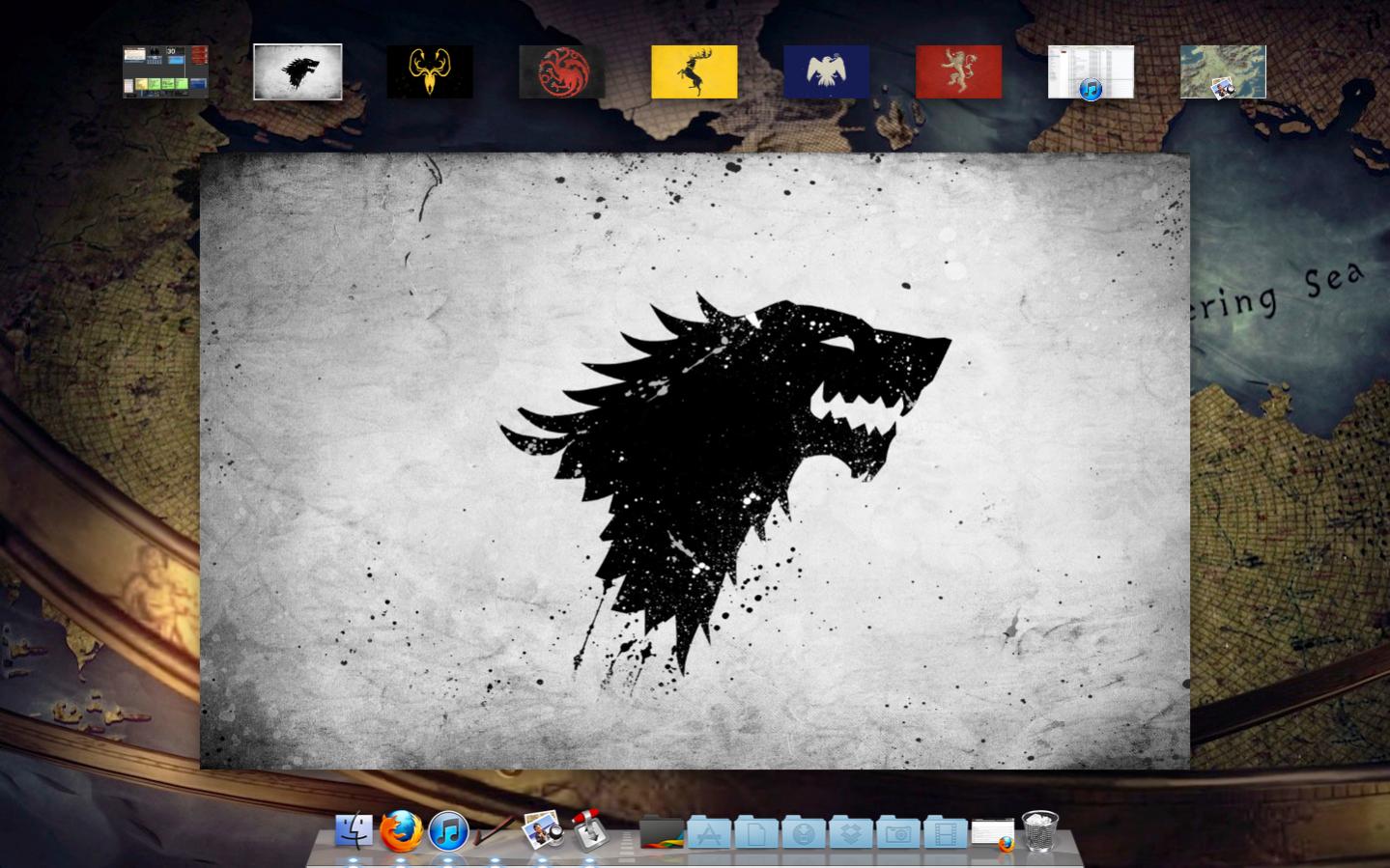Open the Pictures folder stack in the Dock
The height and width of the screenshot is (868, 1390).
point(898,832)
